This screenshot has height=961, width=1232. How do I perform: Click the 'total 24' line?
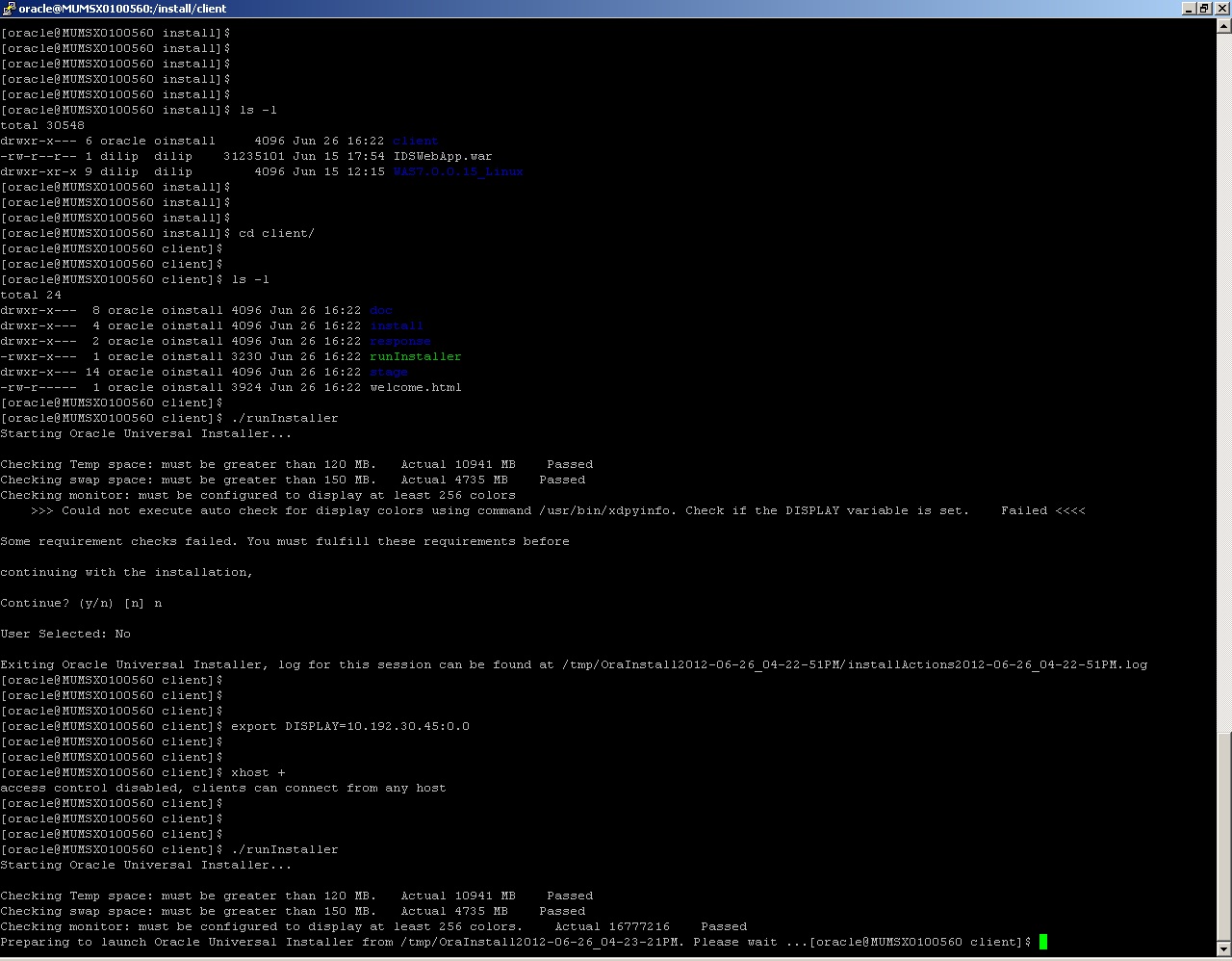[31, 295]
